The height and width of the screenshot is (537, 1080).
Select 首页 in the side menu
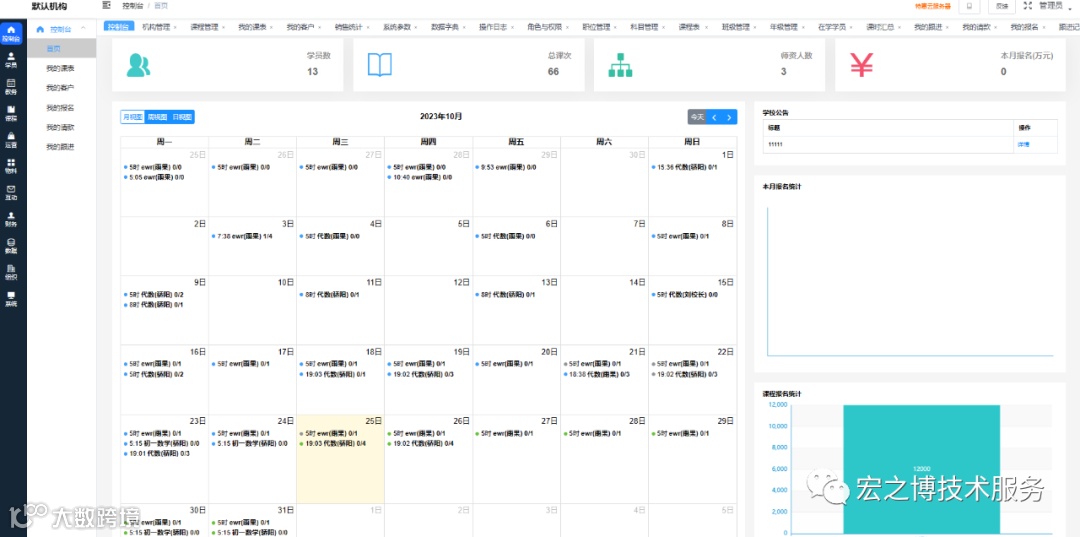[62, 48]
